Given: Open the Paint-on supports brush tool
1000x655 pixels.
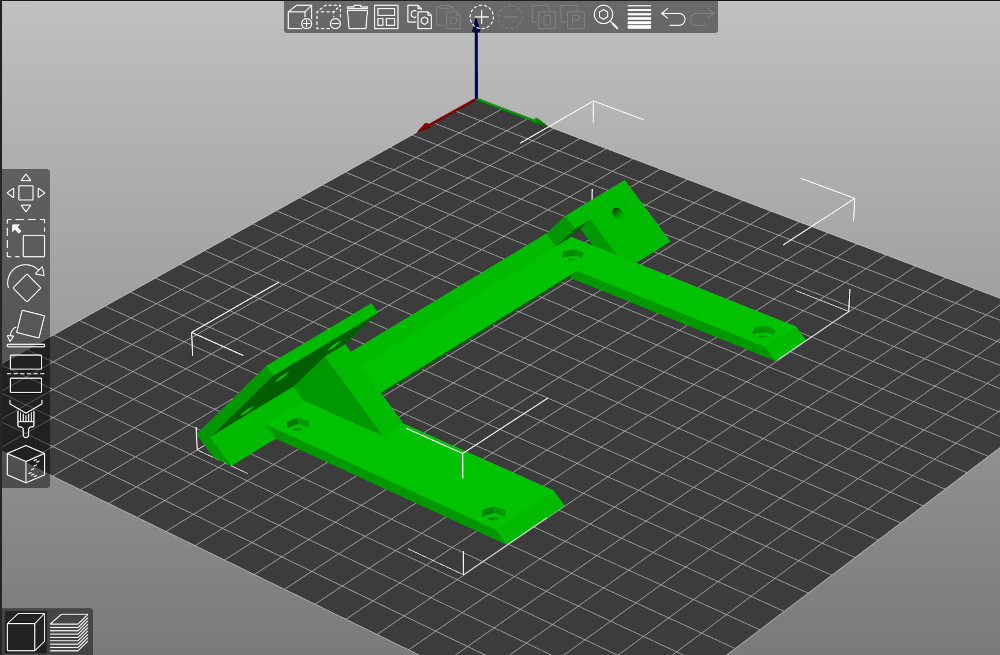Looking at the screenshot, I should click(26, 418).
